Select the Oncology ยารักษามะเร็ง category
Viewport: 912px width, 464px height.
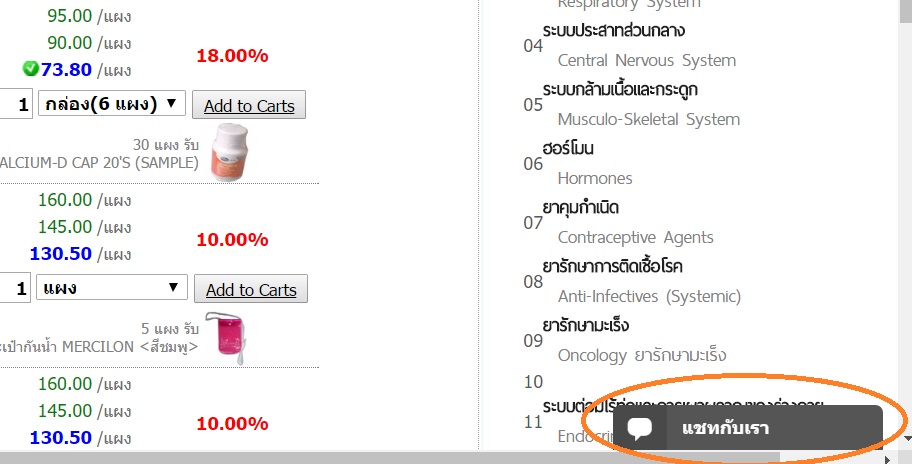[x=642, y=355]
